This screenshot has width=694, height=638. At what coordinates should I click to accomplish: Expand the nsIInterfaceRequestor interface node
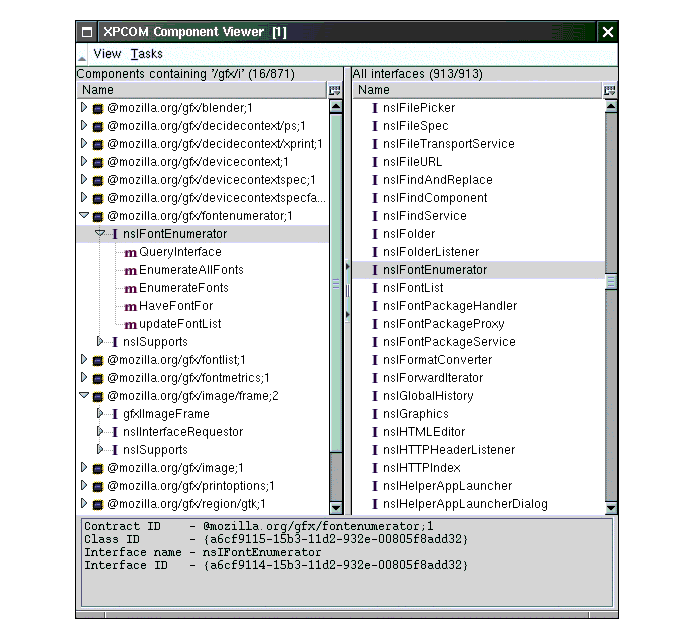click(100, 432)
